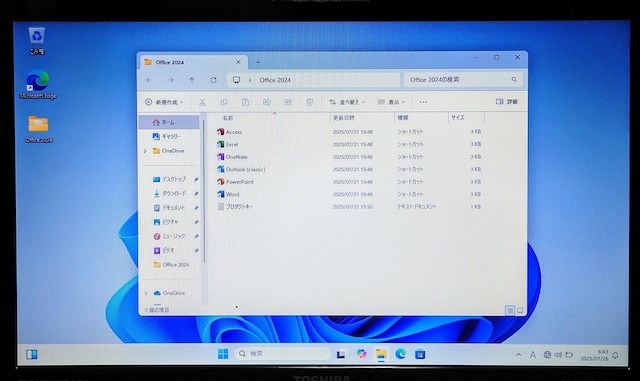The height and width of the screenshot is (381, 640).
Task: Open the 並べ替え sort dropdown
Action: [x=347, y=102]
